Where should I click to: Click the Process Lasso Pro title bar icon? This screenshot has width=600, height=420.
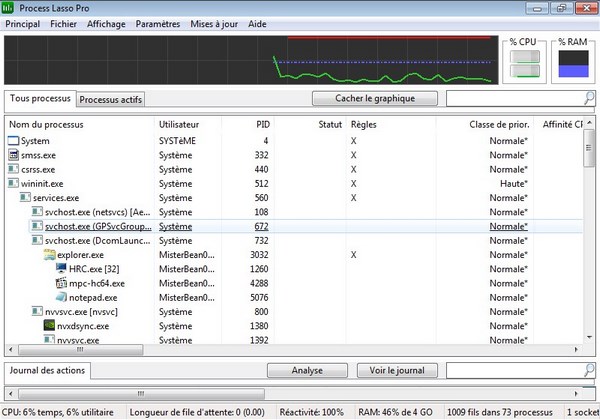(x=8, y=7)
